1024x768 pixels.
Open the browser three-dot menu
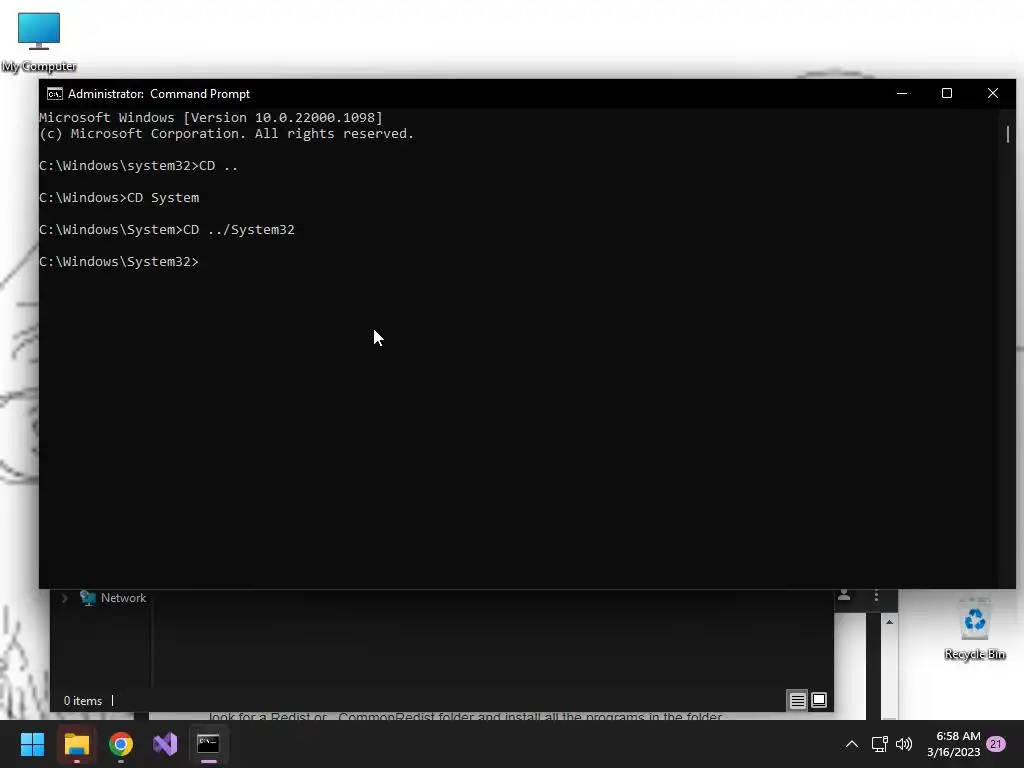(876, 596)
